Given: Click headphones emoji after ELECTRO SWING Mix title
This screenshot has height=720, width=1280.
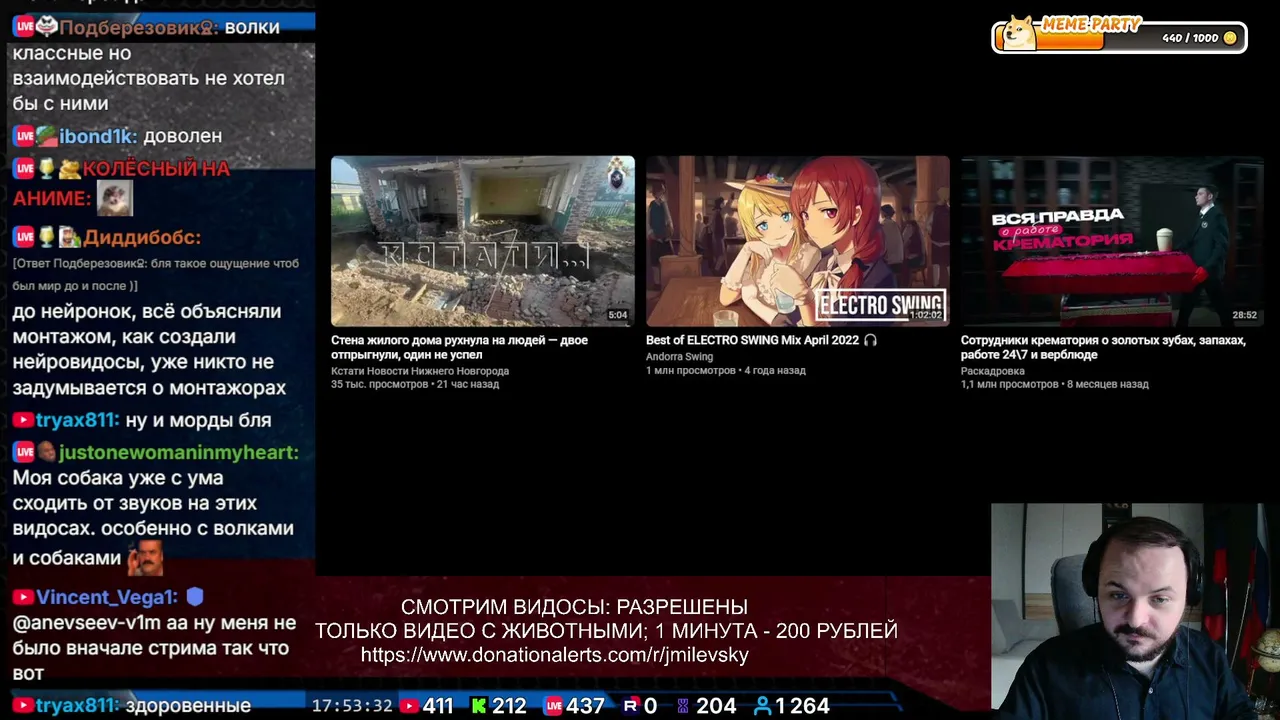Looking at the screenshot, I should (870, 340).
